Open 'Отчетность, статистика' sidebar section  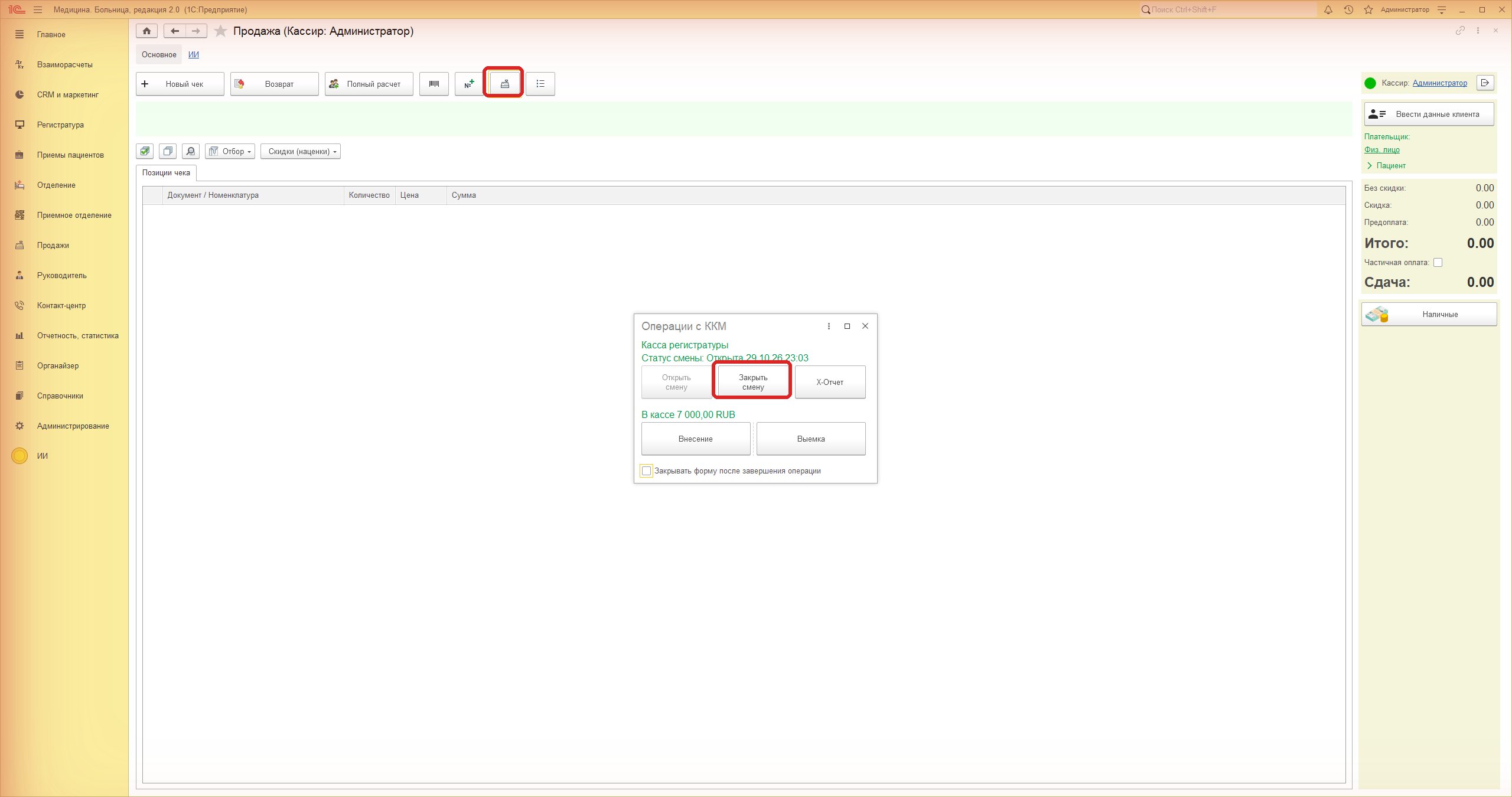(78, 335)
